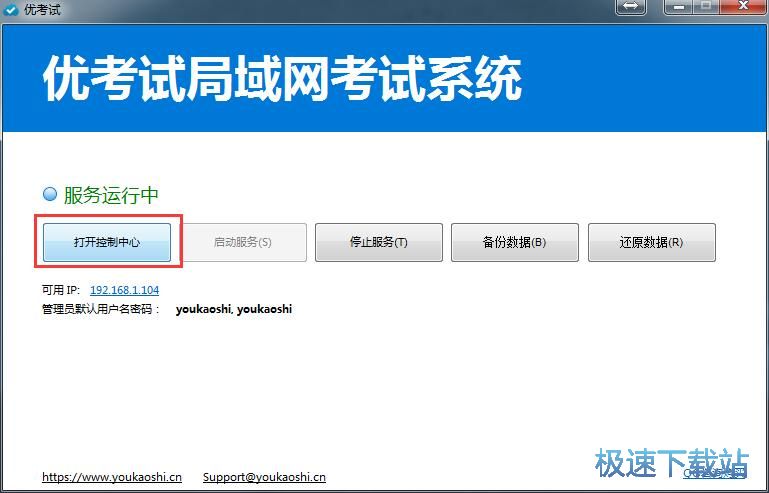Screen dimensions: 769x493
Task: Click Support@youkaoshi.cn email link
Action: coord(264,477)
